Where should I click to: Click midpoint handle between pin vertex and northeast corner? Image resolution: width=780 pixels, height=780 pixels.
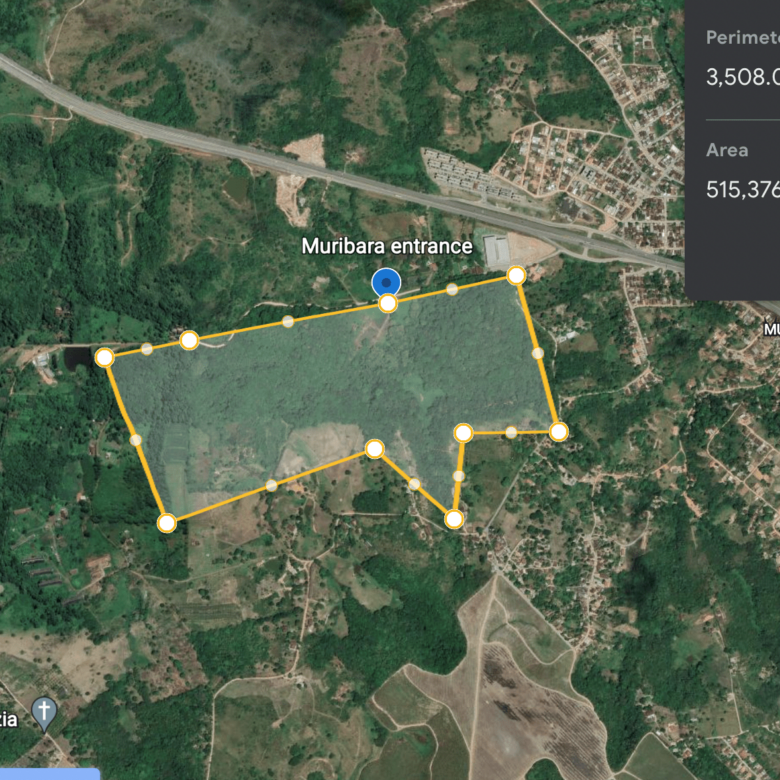(452, 289)
